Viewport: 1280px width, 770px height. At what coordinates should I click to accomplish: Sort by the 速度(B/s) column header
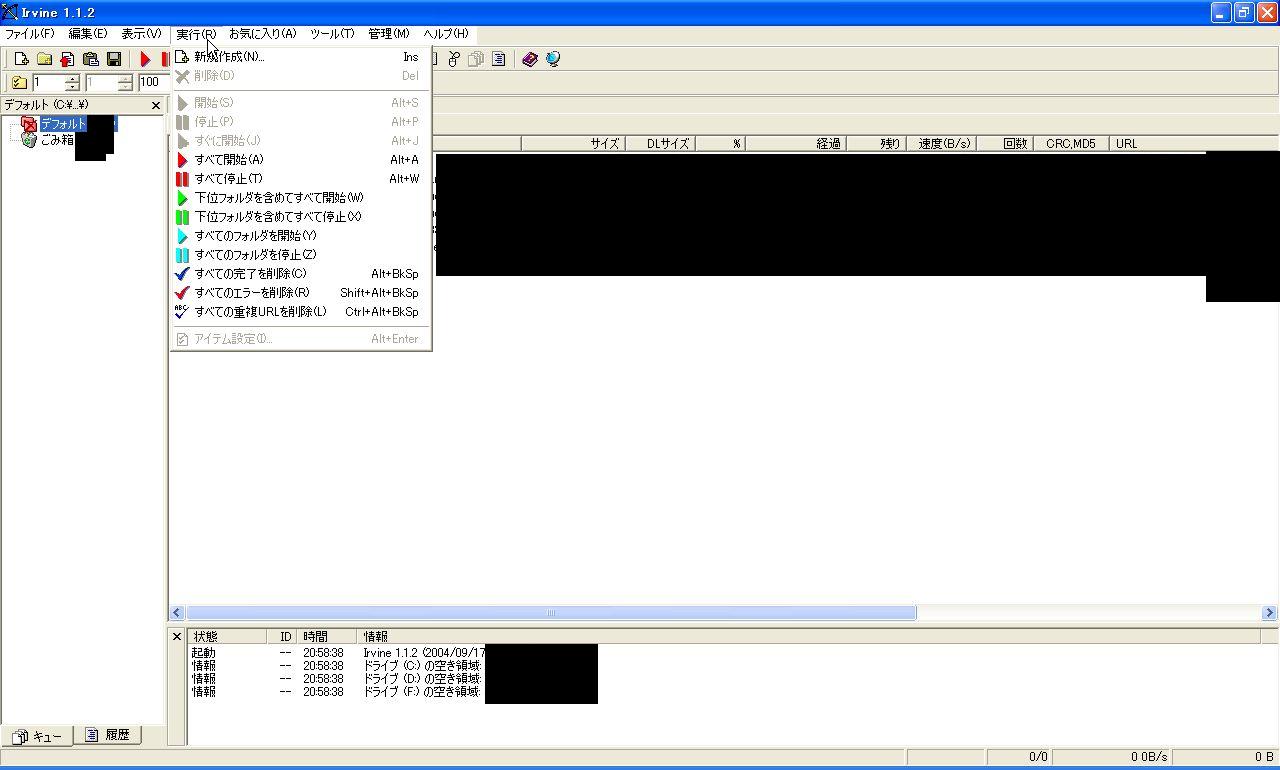click(x=941, y=144)
